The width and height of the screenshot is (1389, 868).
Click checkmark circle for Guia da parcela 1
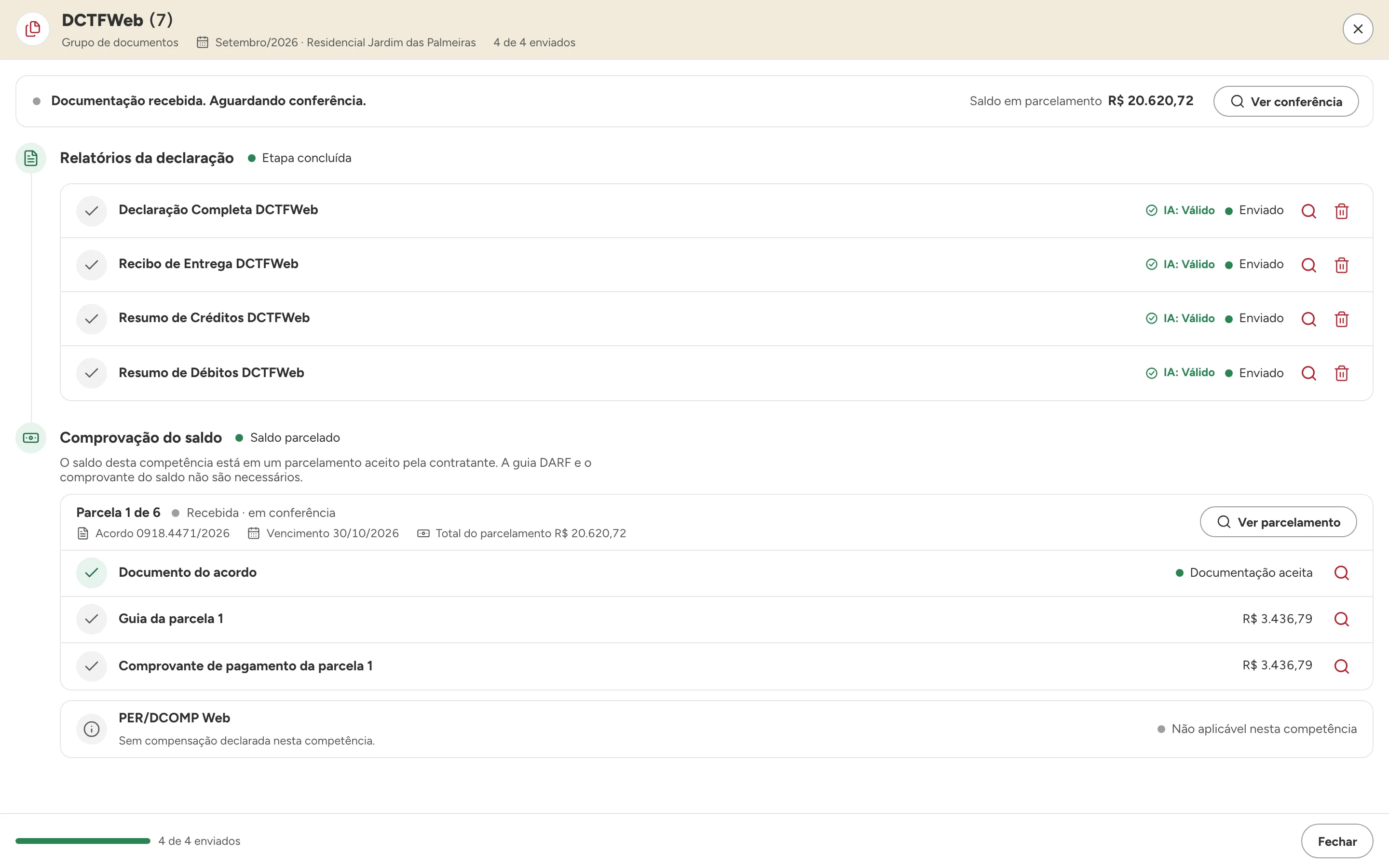92,619
